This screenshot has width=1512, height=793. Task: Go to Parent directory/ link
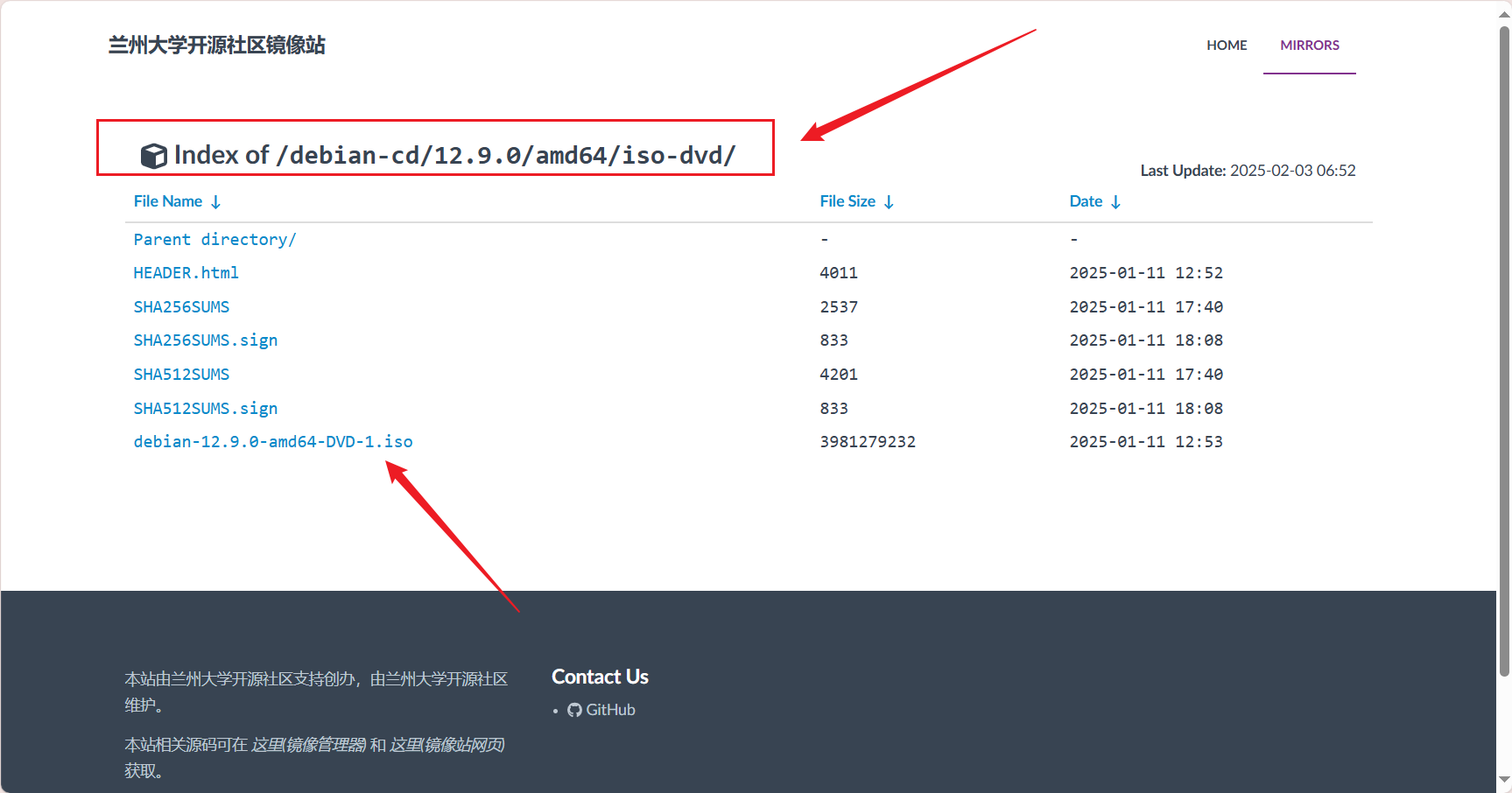(x=214, y=239)
